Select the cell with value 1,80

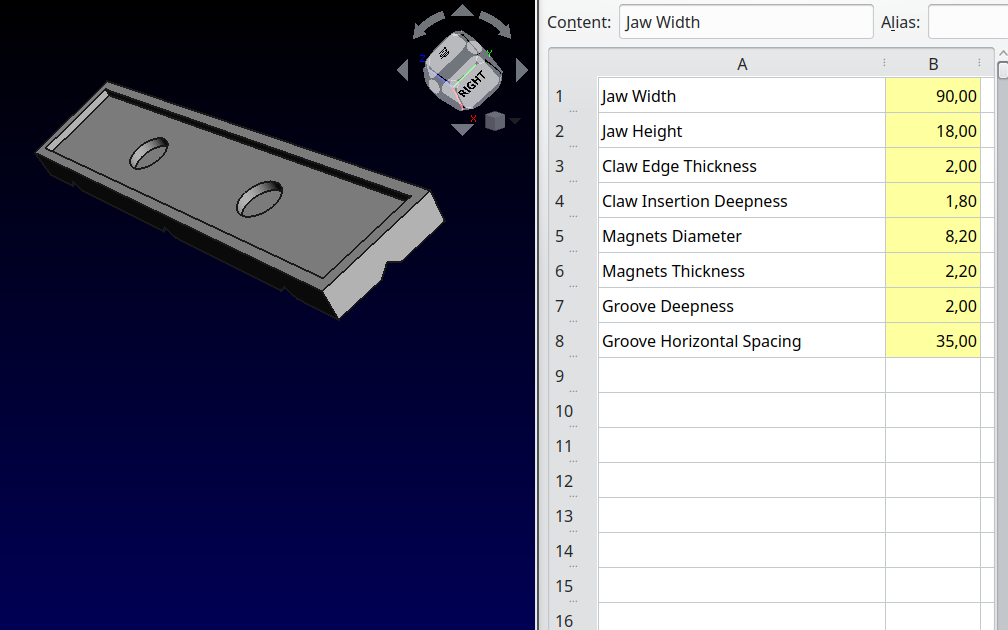(x=933, y=201)
